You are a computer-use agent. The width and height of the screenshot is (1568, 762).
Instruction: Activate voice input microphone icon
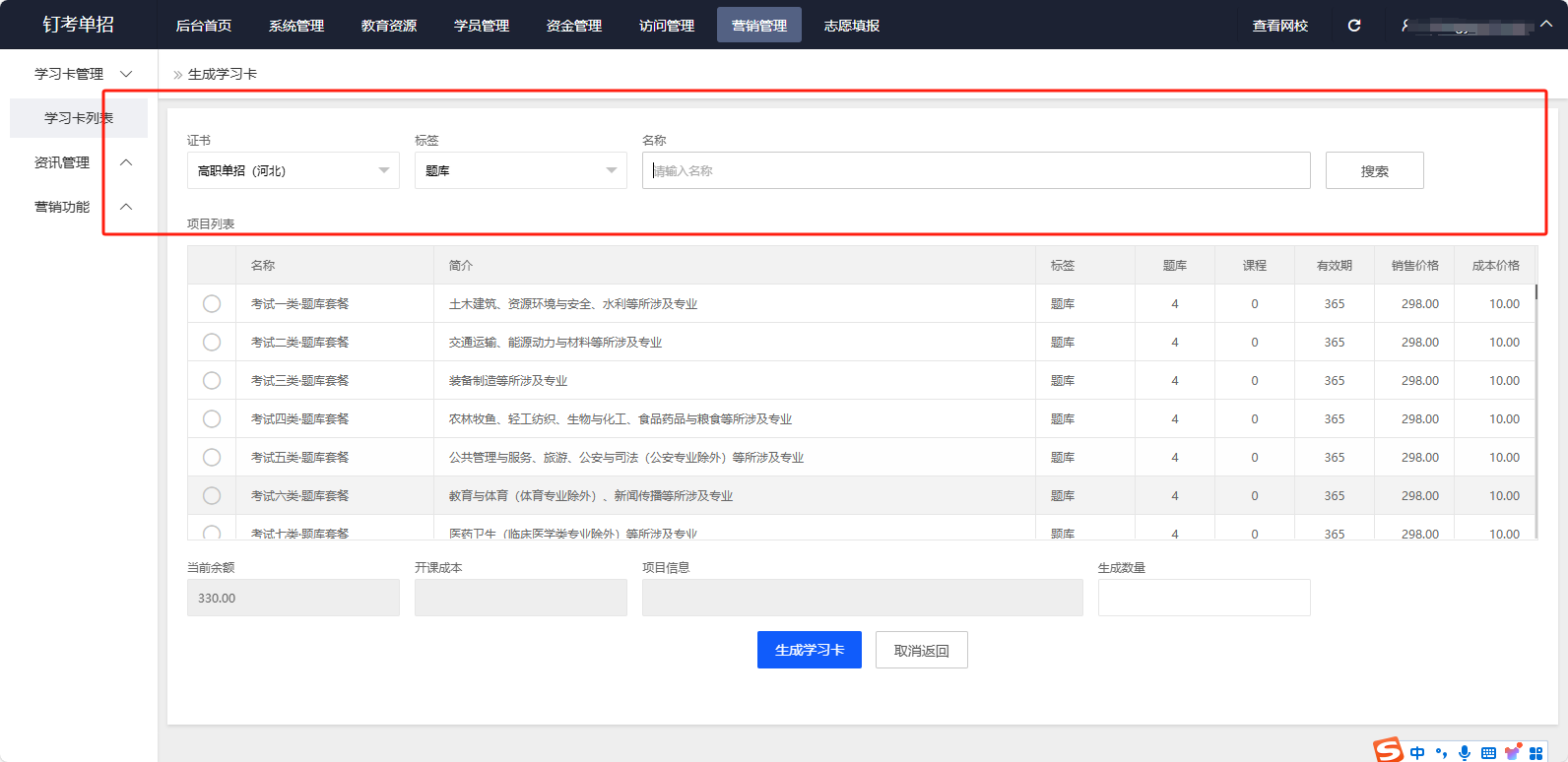(1465, 753)
